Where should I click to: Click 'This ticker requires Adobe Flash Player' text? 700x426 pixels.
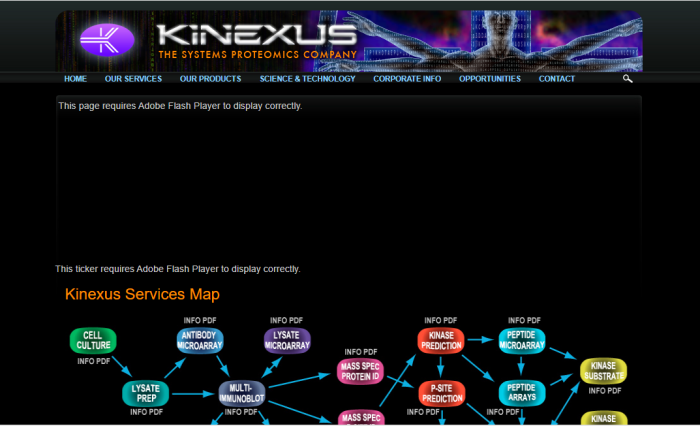(x=178, y=269)
